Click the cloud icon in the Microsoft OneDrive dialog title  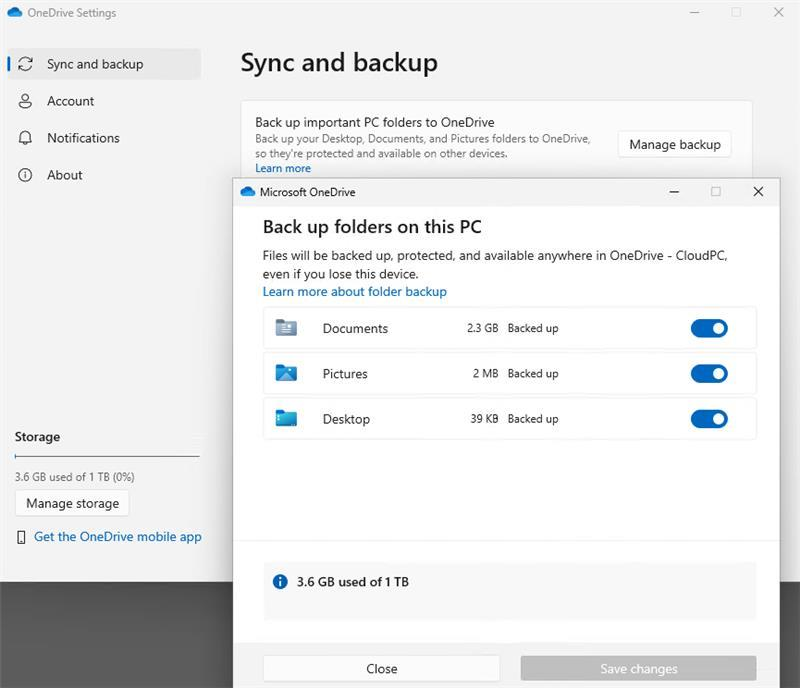[247, 192]
